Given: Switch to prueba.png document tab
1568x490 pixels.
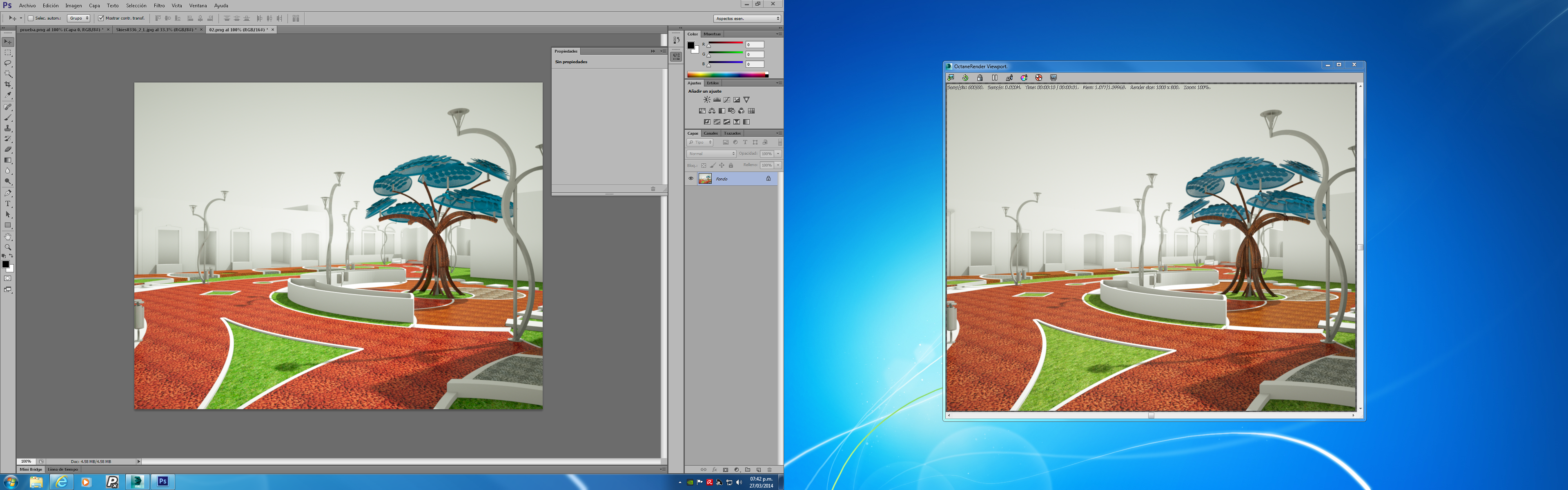Looking at the screenshot, I should (x=61, y=29).
